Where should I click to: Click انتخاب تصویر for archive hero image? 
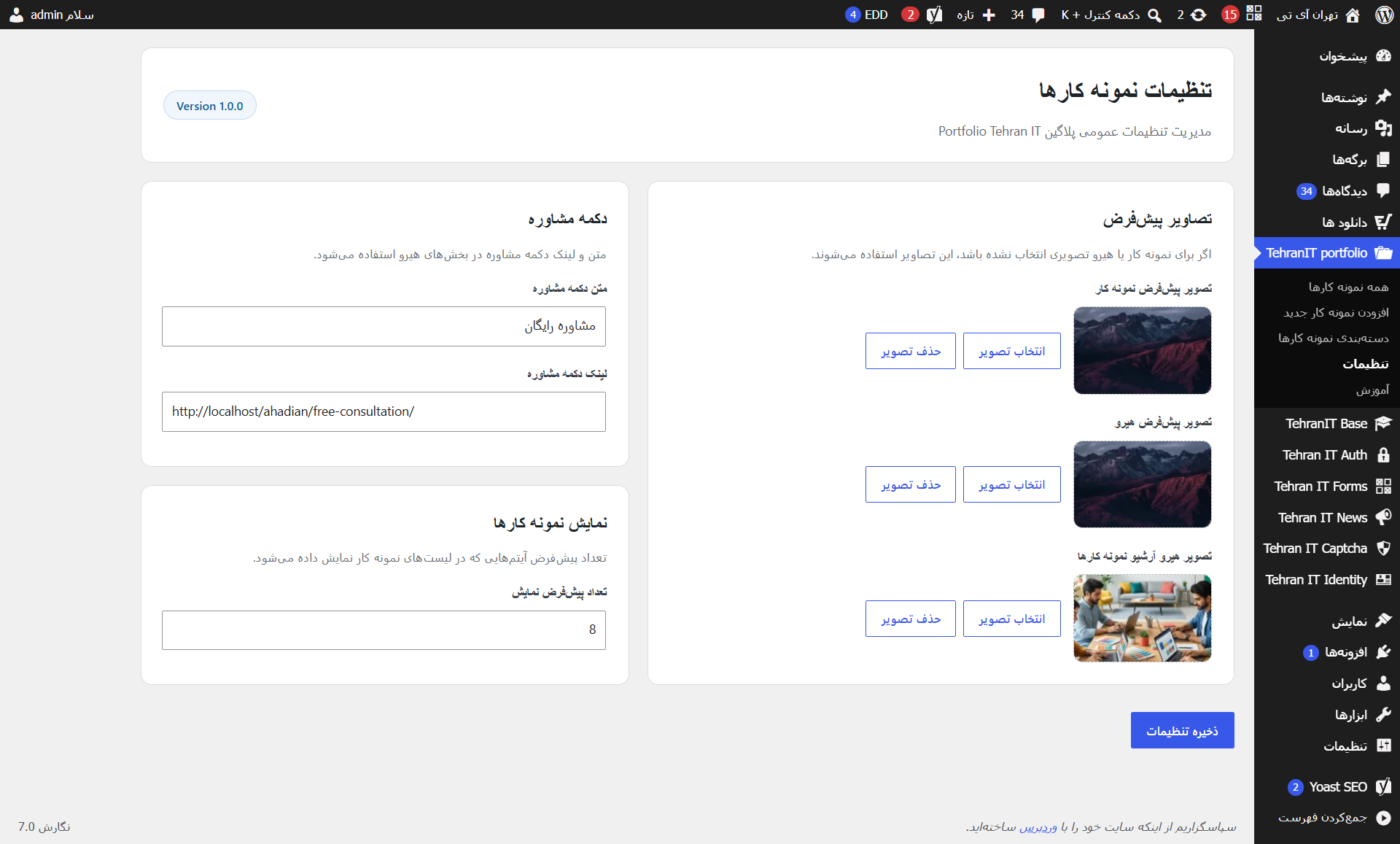(x=1012, y=619)
